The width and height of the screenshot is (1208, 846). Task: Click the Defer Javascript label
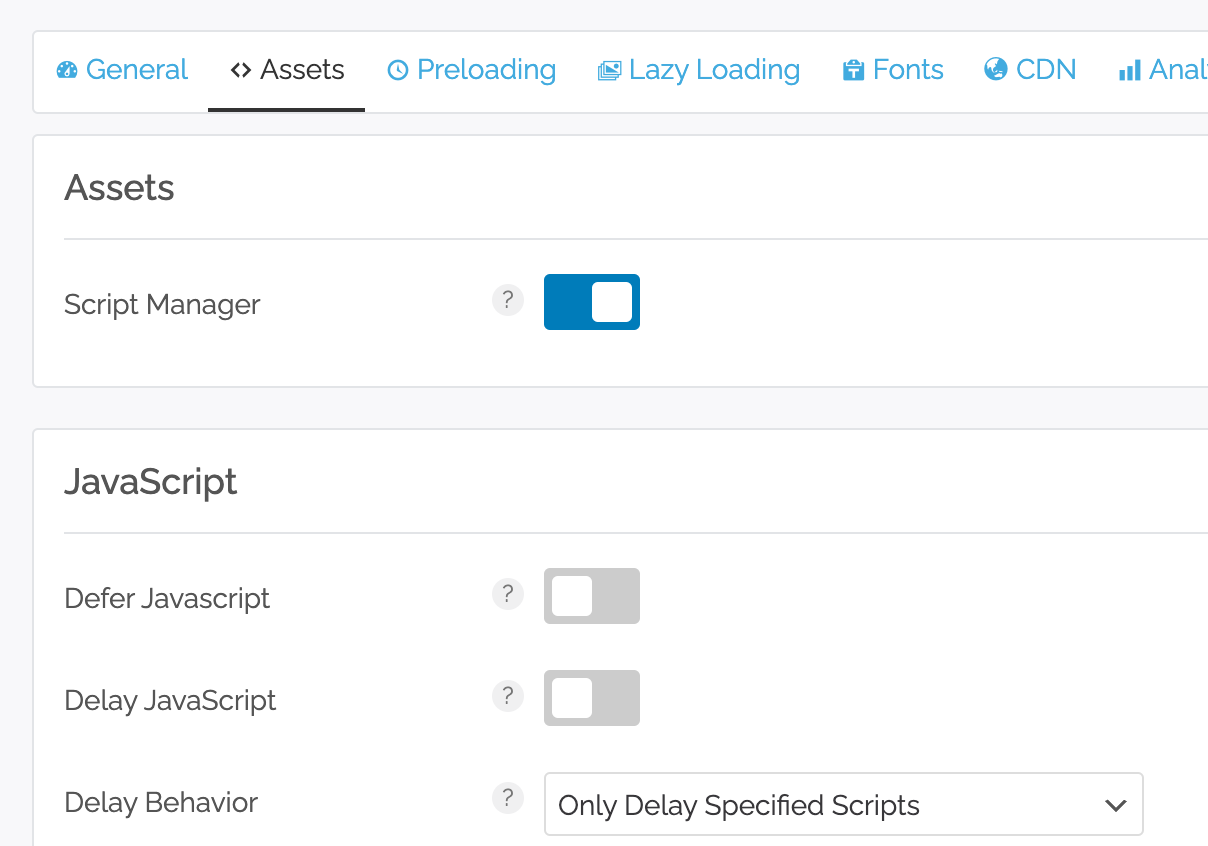click(167, 598)
